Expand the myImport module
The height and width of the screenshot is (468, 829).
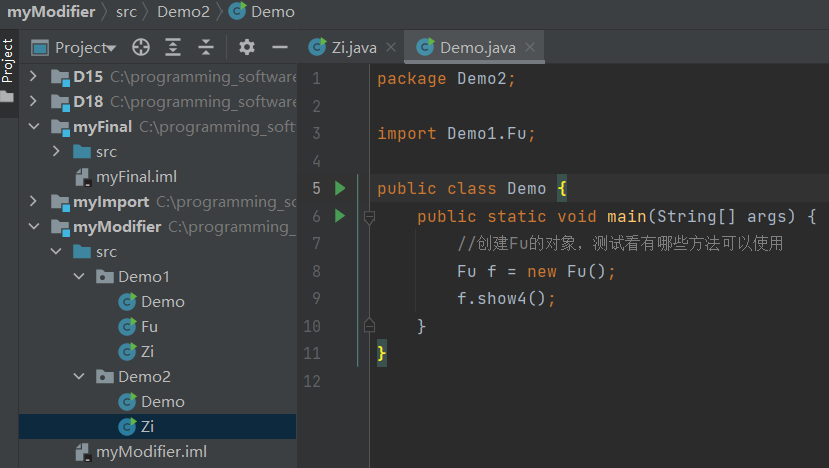tap(33, 201)
